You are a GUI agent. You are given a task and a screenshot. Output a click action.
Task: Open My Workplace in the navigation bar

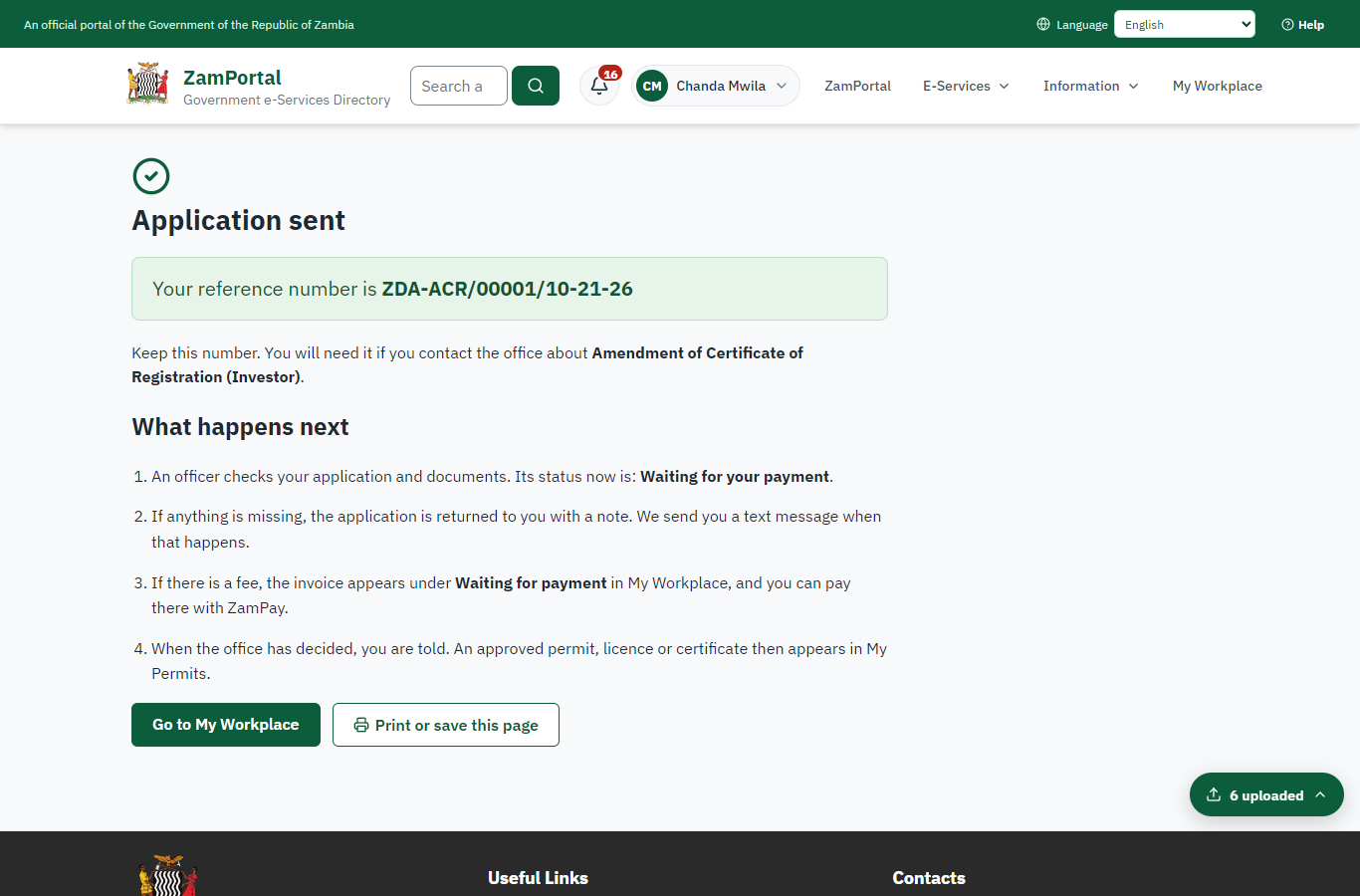click(x=1218, y=86)
